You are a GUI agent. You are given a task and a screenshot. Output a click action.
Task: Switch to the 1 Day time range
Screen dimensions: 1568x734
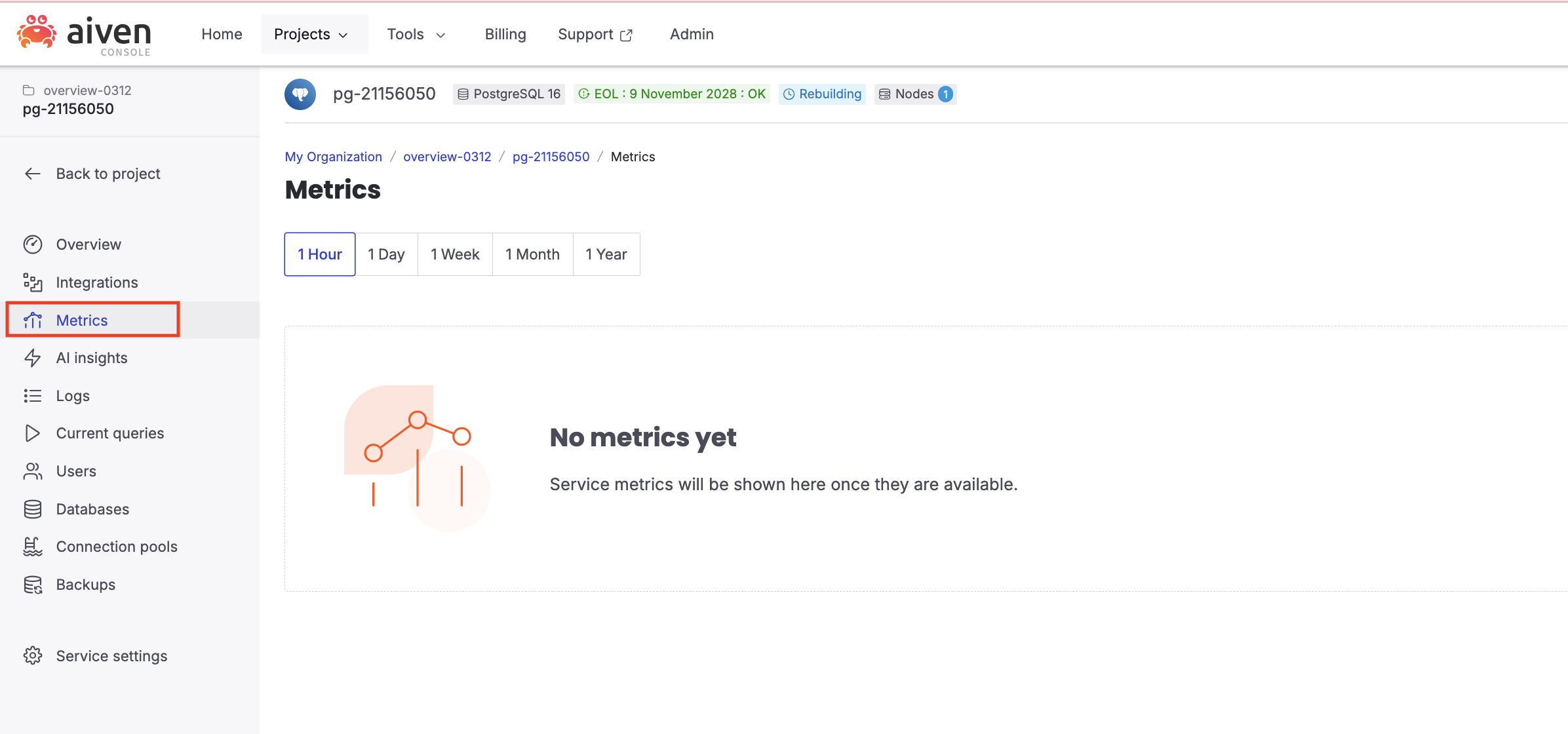click(386, 254)
